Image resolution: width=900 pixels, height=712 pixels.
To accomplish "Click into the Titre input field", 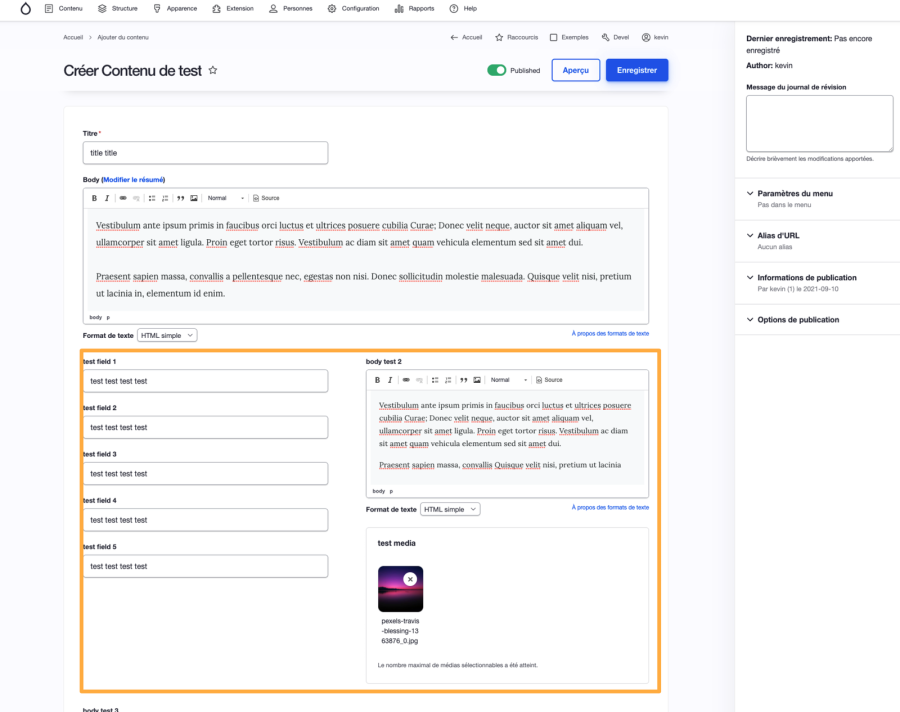I will [x=205, y=153].
